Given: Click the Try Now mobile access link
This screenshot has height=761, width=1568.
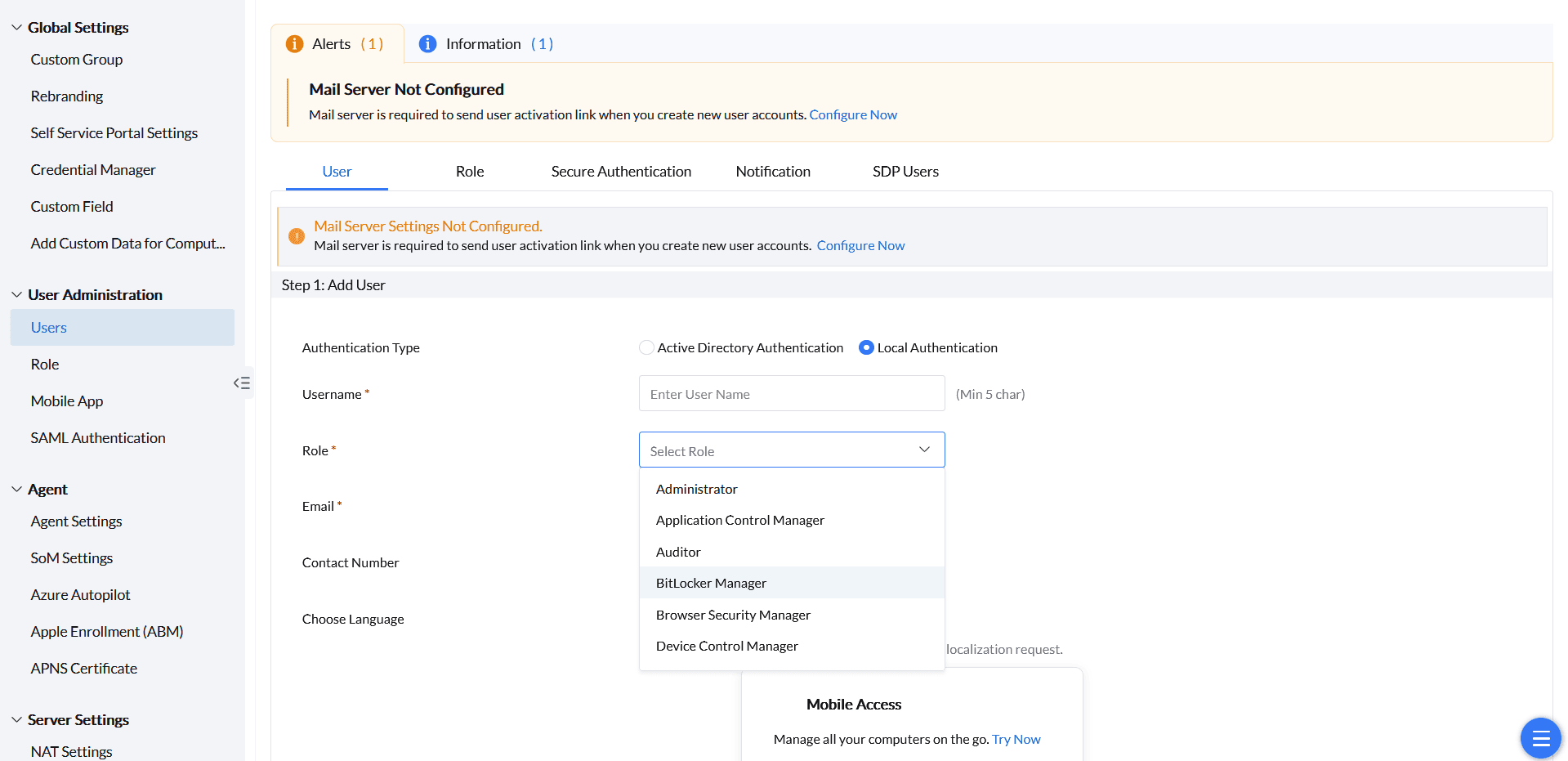Looking at the screenshot, I should point(1016,740).
